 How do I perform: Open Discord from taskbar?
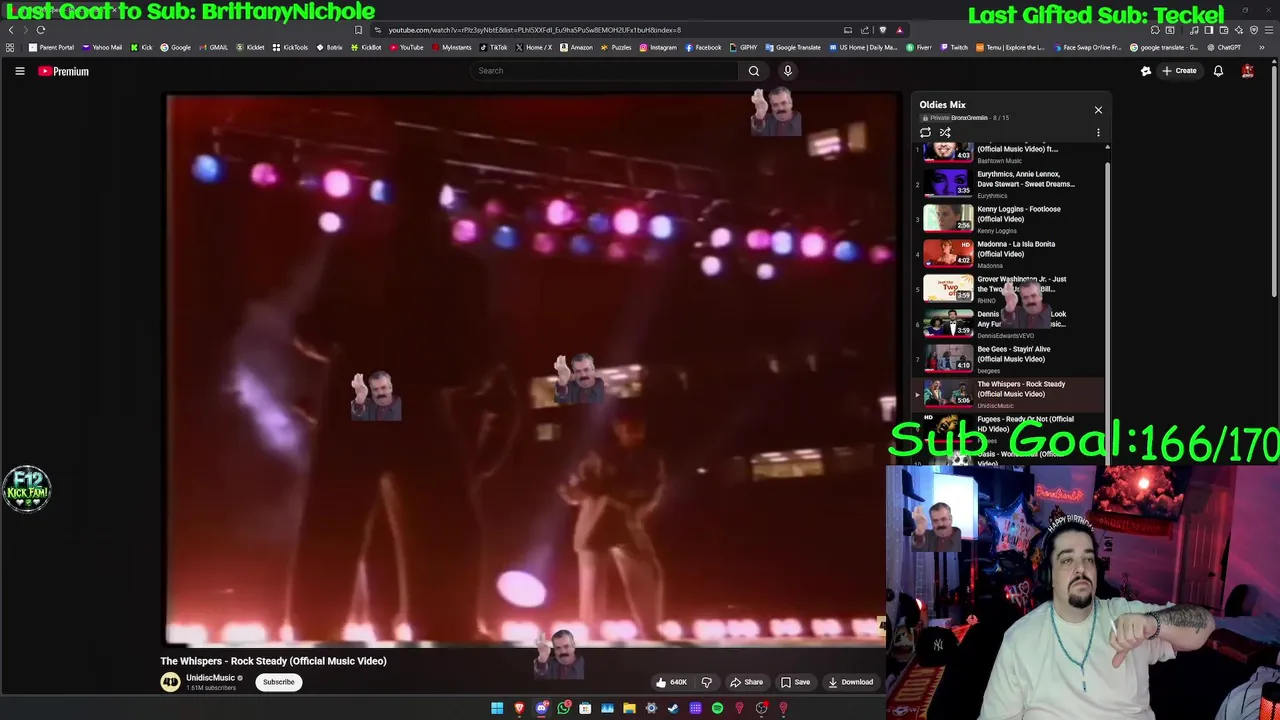click(x=541, y=708)
